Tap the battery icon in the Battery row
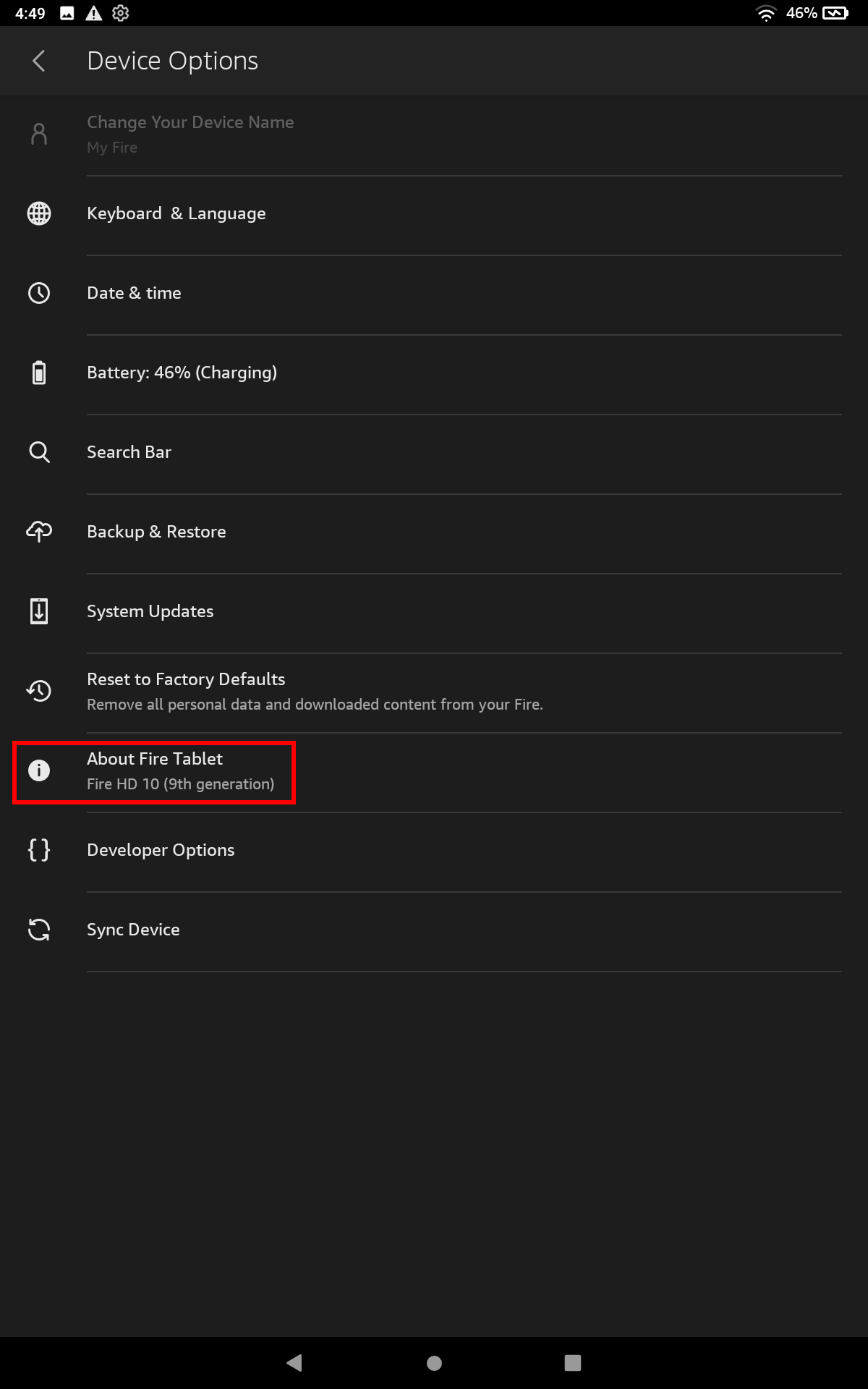Image resolution: width=868 pixels, height=1389 pixels. (x=39, y=373)
